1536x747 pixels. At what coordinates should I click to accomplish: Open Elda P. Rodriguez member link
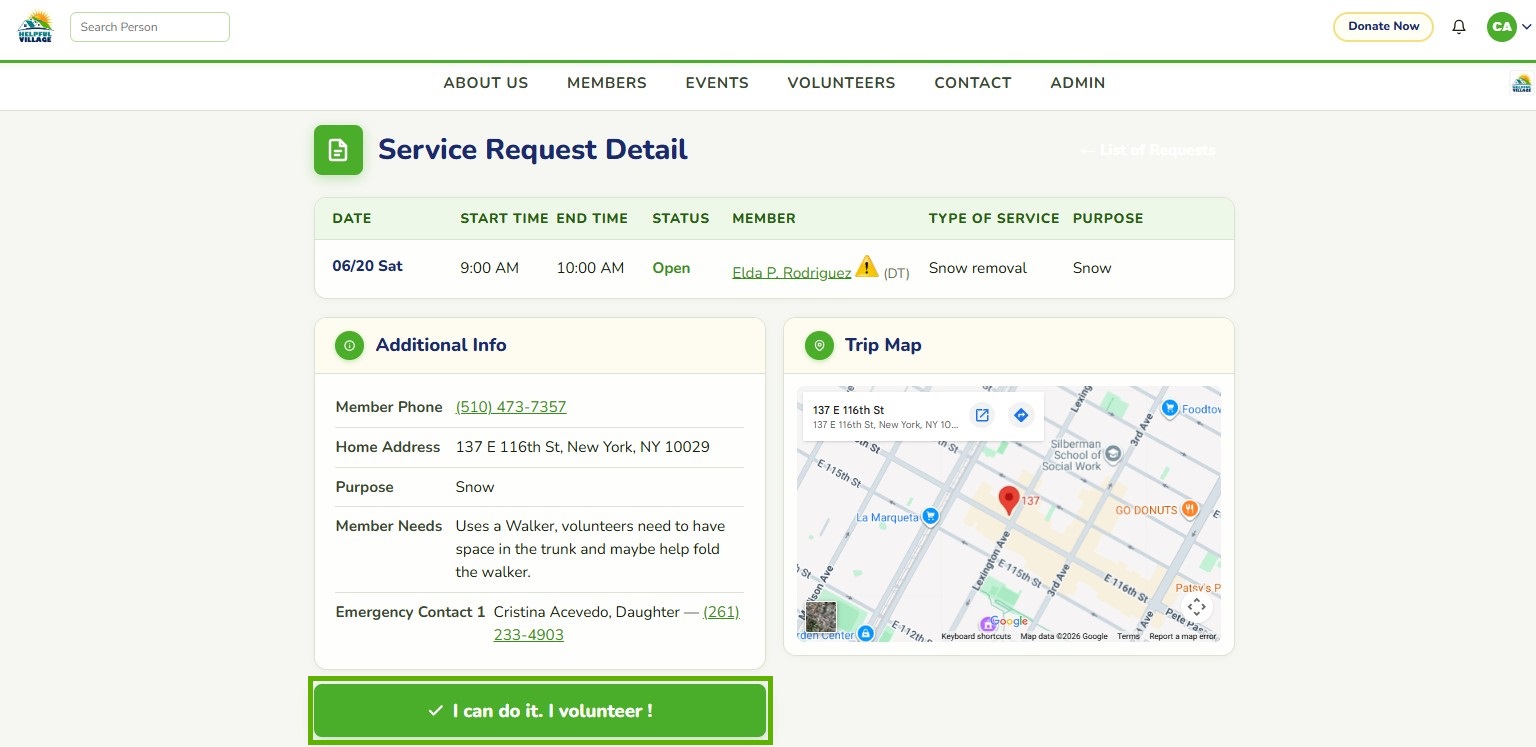coord(792,272)
